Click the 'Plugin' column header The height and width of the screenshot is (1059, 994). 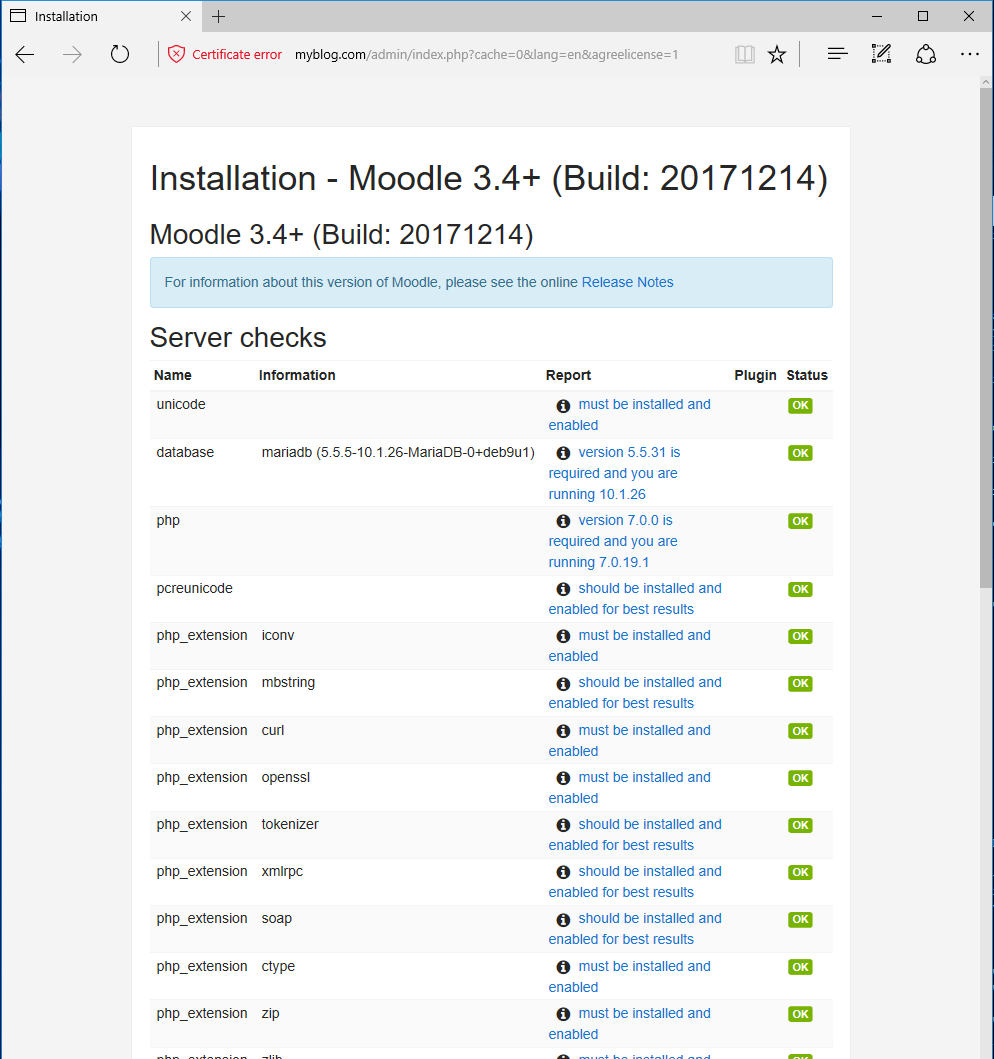point(755,376)
